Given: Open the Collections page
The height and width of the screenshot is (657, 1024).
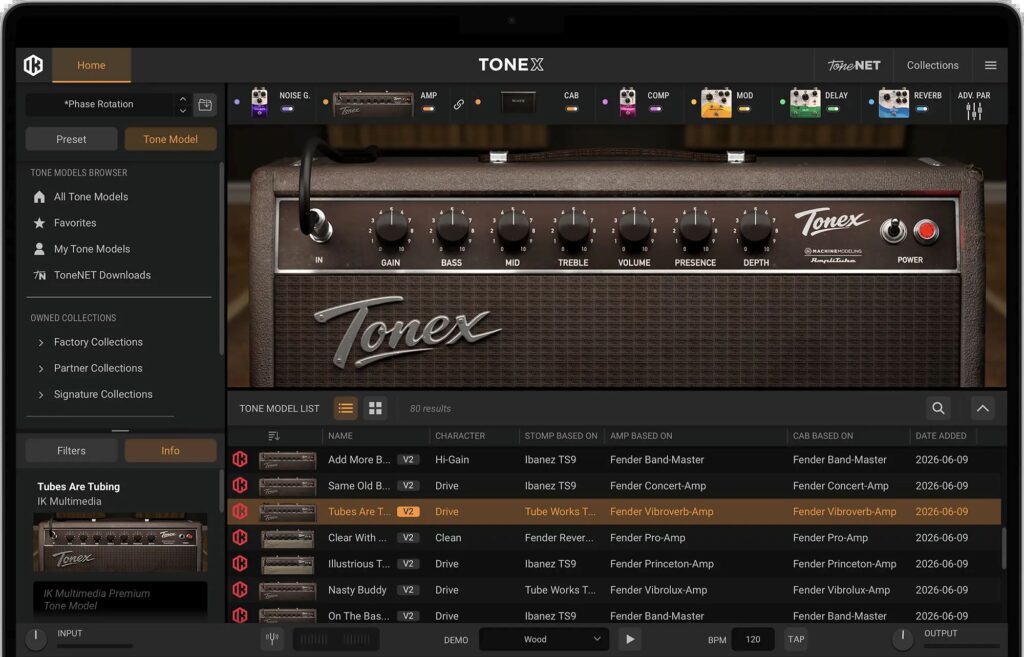Looking at the screenshot, I should click(932, 65).
